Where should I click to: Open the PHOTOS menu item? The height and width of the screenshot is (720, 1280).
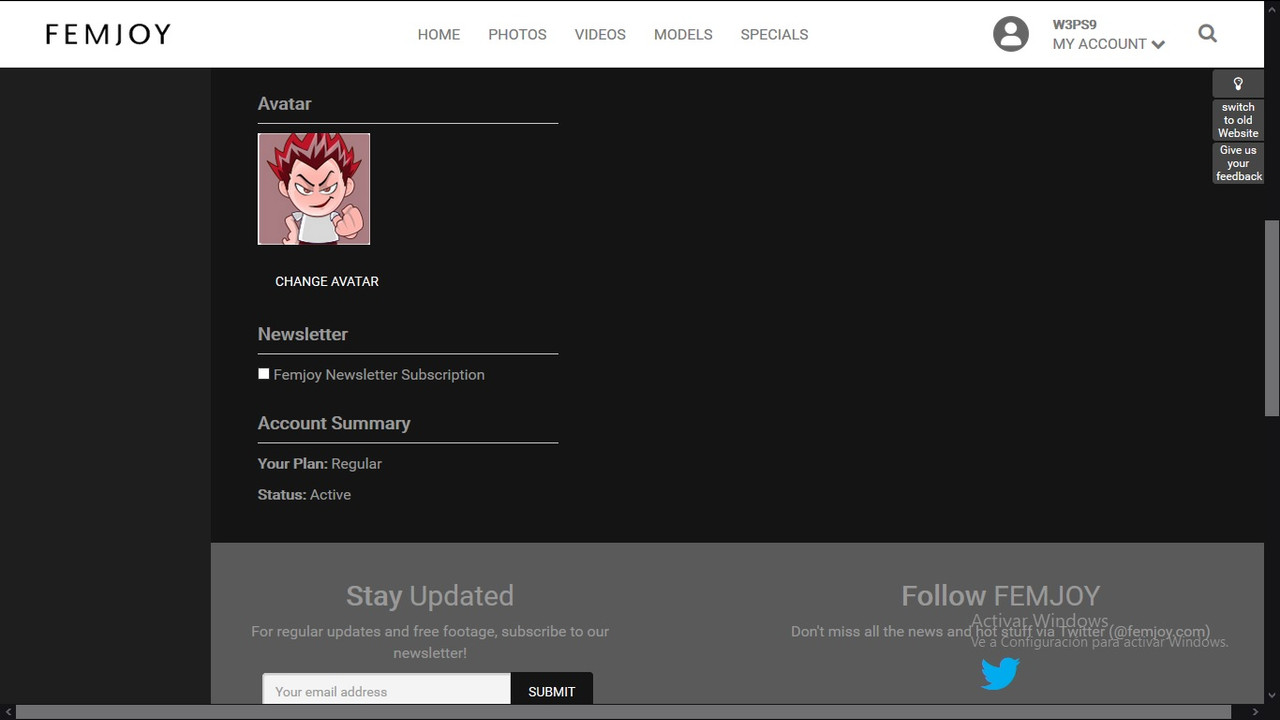point(517,34)
